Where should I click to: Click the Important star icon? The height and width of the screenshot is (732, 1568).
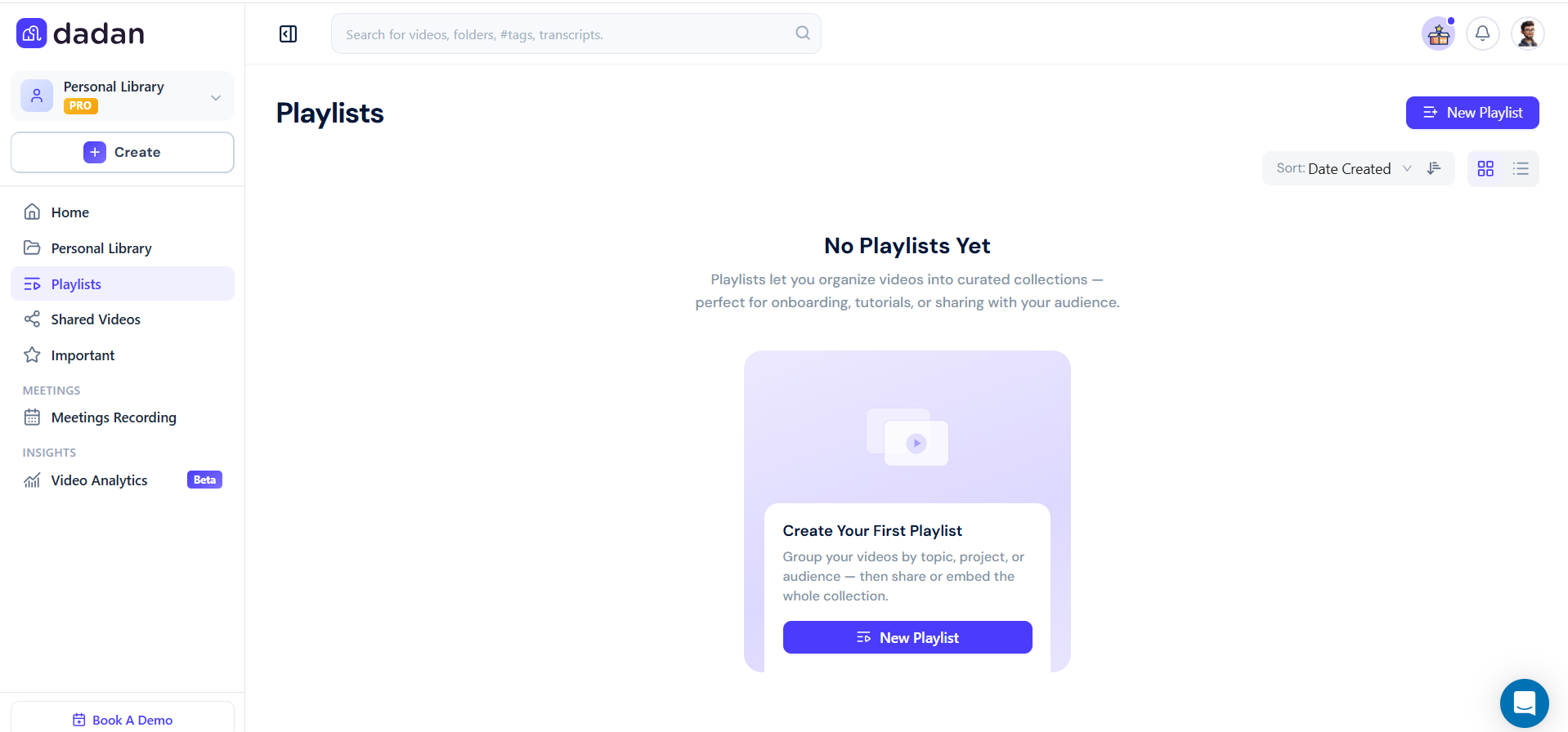[32, 355]
